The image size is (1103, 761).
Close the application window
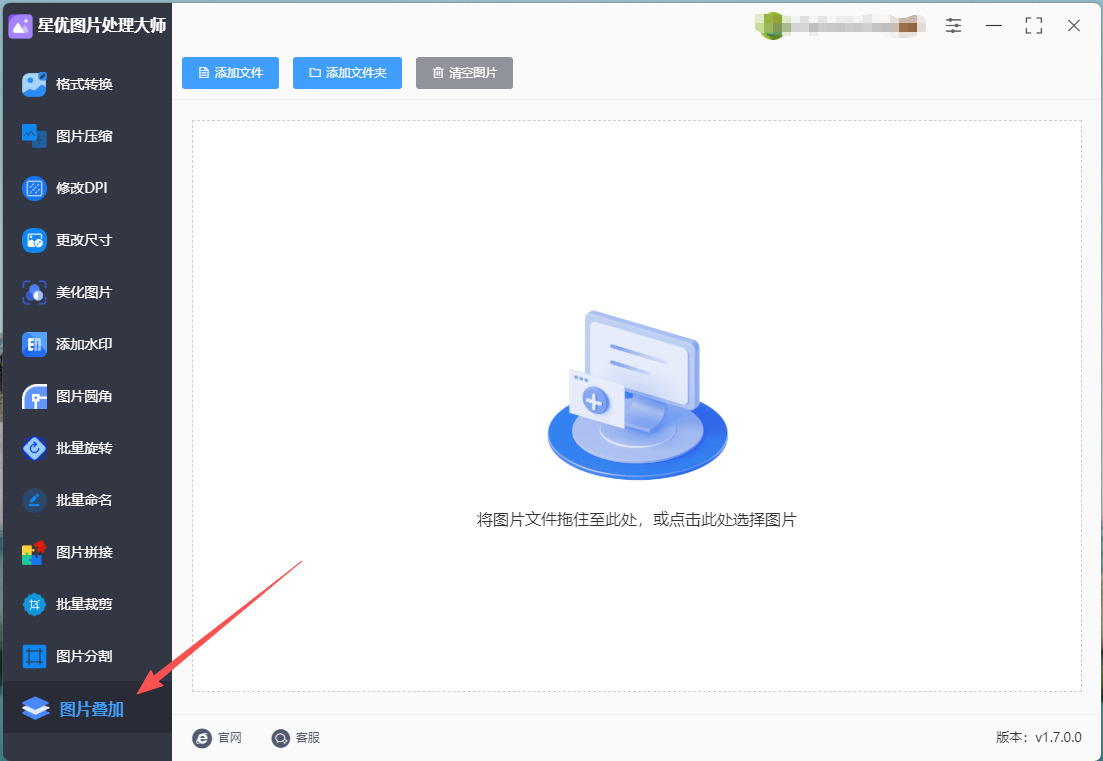(1073, 26)
